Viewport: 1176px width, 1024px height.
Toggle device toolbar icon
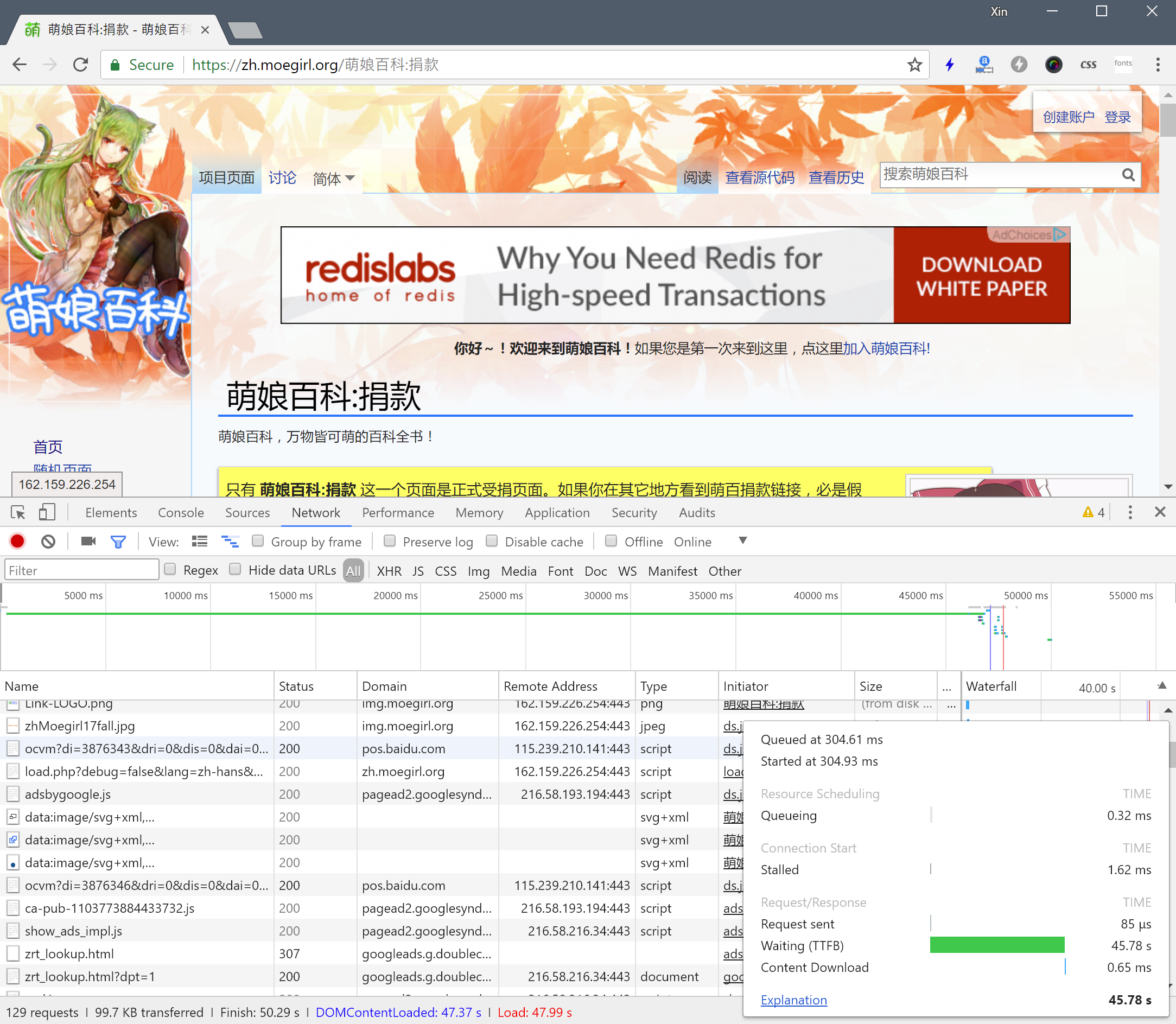coord(47,513)
